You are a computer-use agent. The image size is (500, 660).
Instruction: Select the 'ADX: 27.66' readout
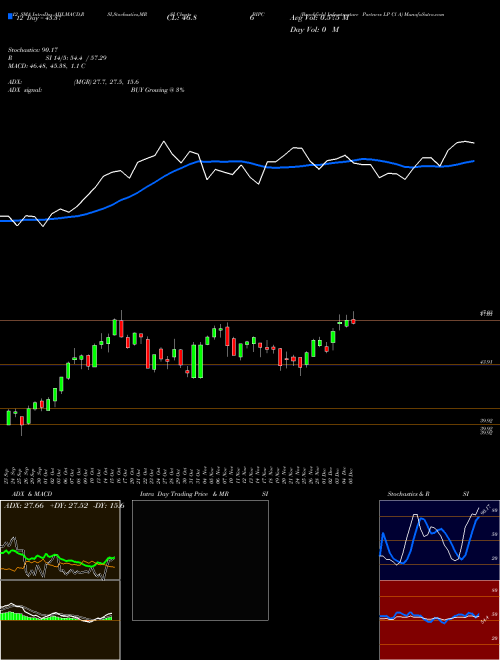pyautogui.click(x=22, y=506)
